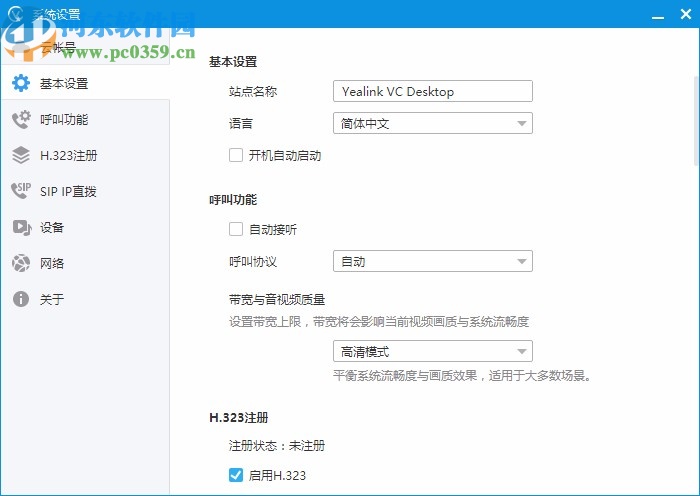Click the vertical scrollbar in settings panel

click(x=696, y=121)
